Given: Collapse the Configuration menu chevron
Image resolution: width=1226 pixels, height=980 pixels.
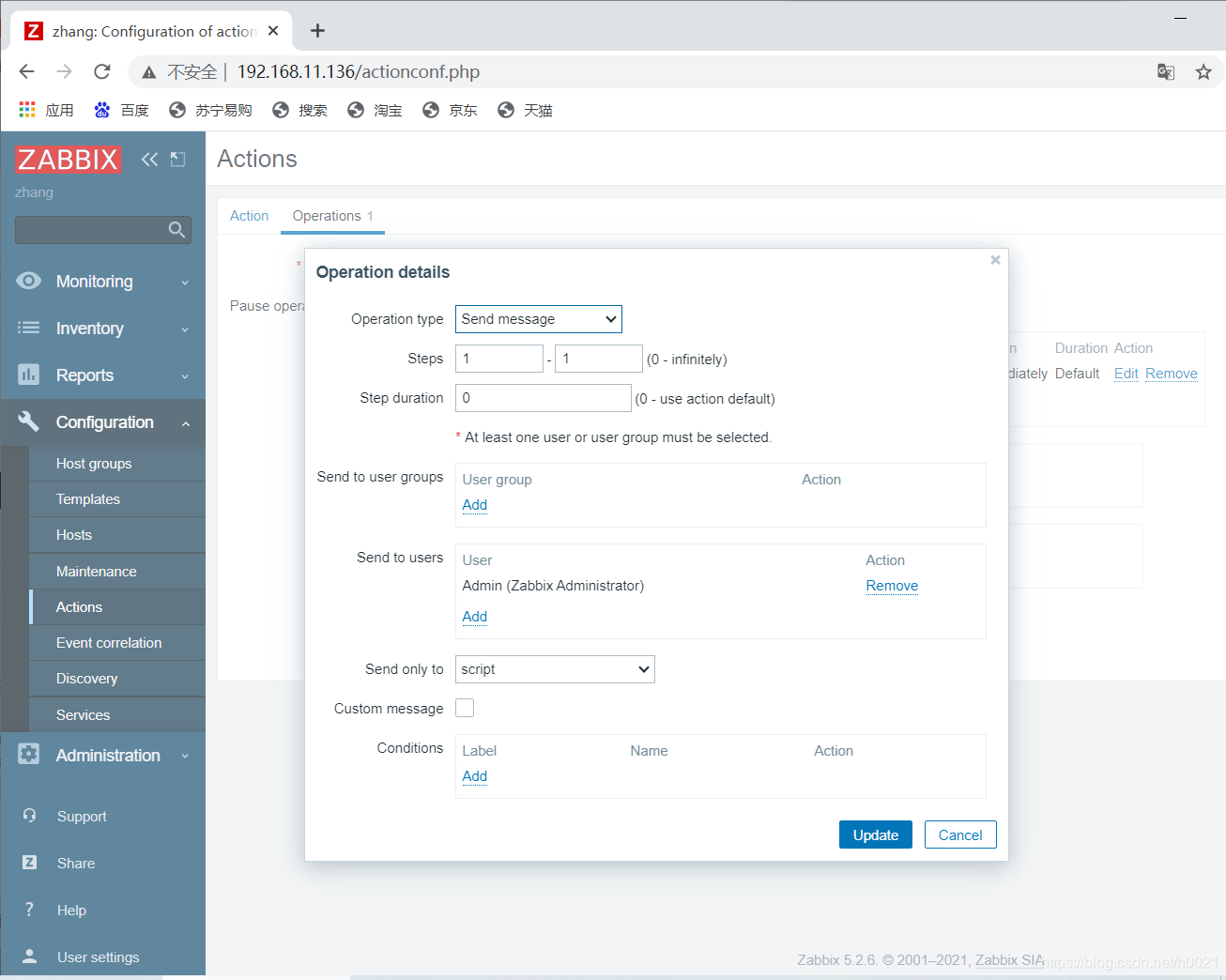Looking at the screenshot, I should (185, 423).
